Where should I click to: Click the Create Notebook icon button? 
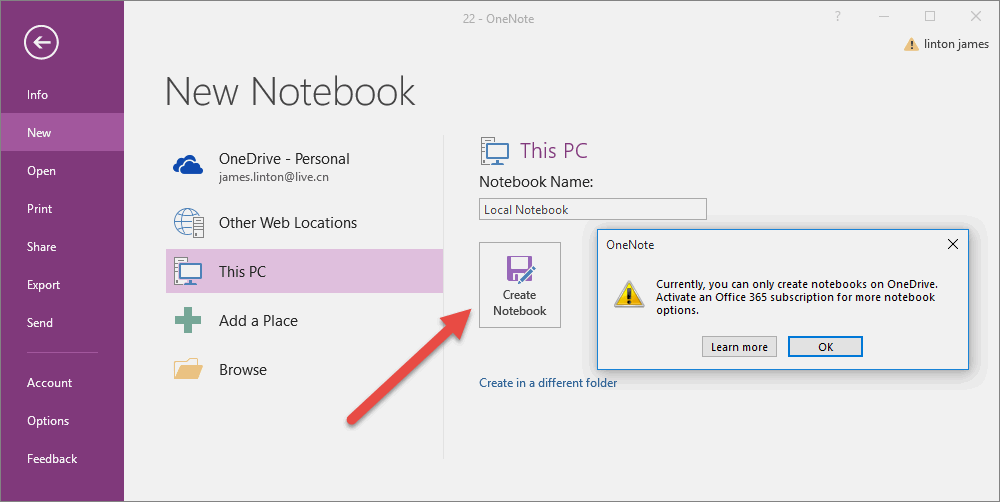tap(520, 285)
